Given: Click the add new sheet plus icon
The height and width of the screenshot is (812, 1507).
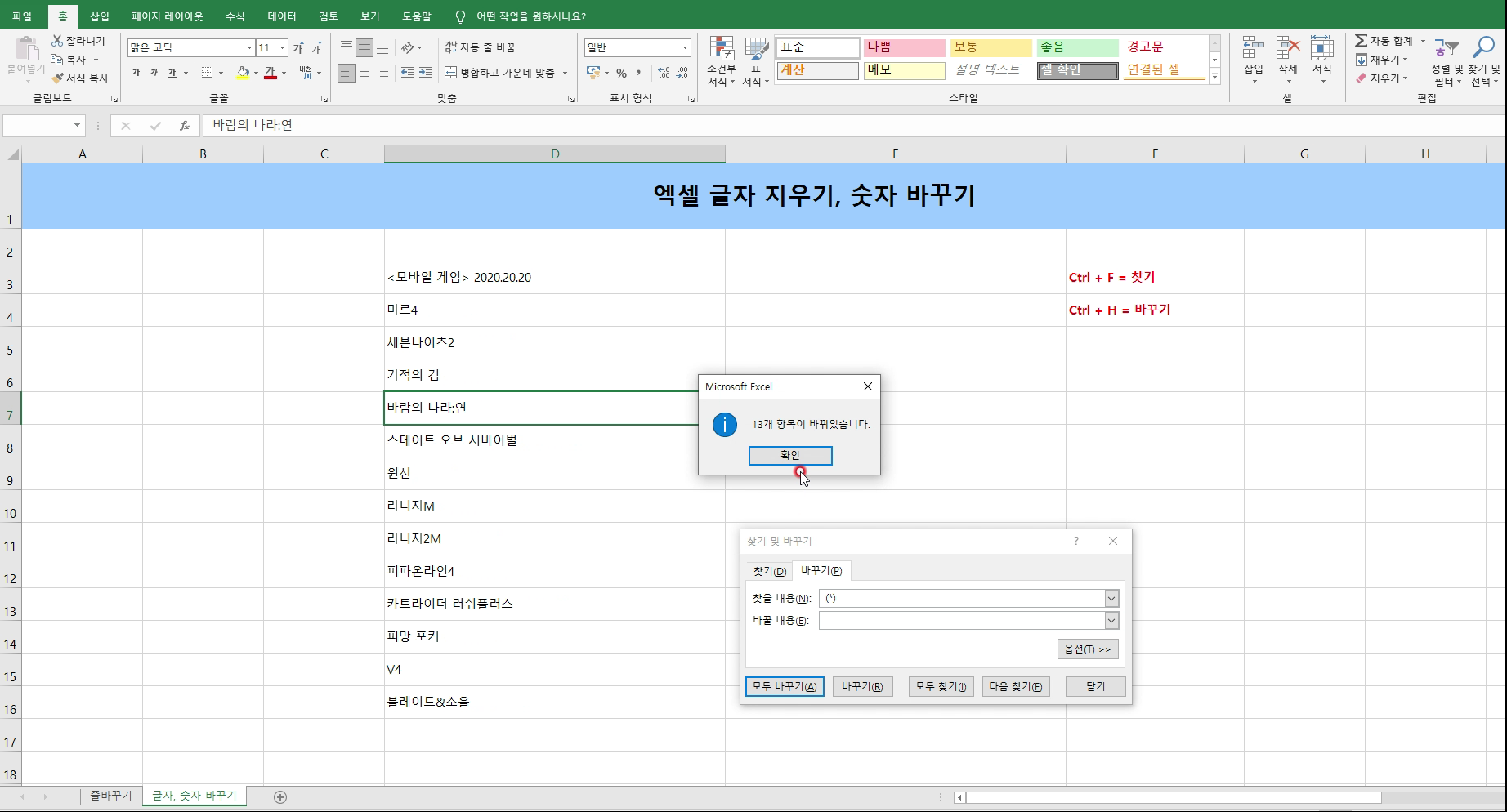Looking at the screenshot, I should 280,796.
